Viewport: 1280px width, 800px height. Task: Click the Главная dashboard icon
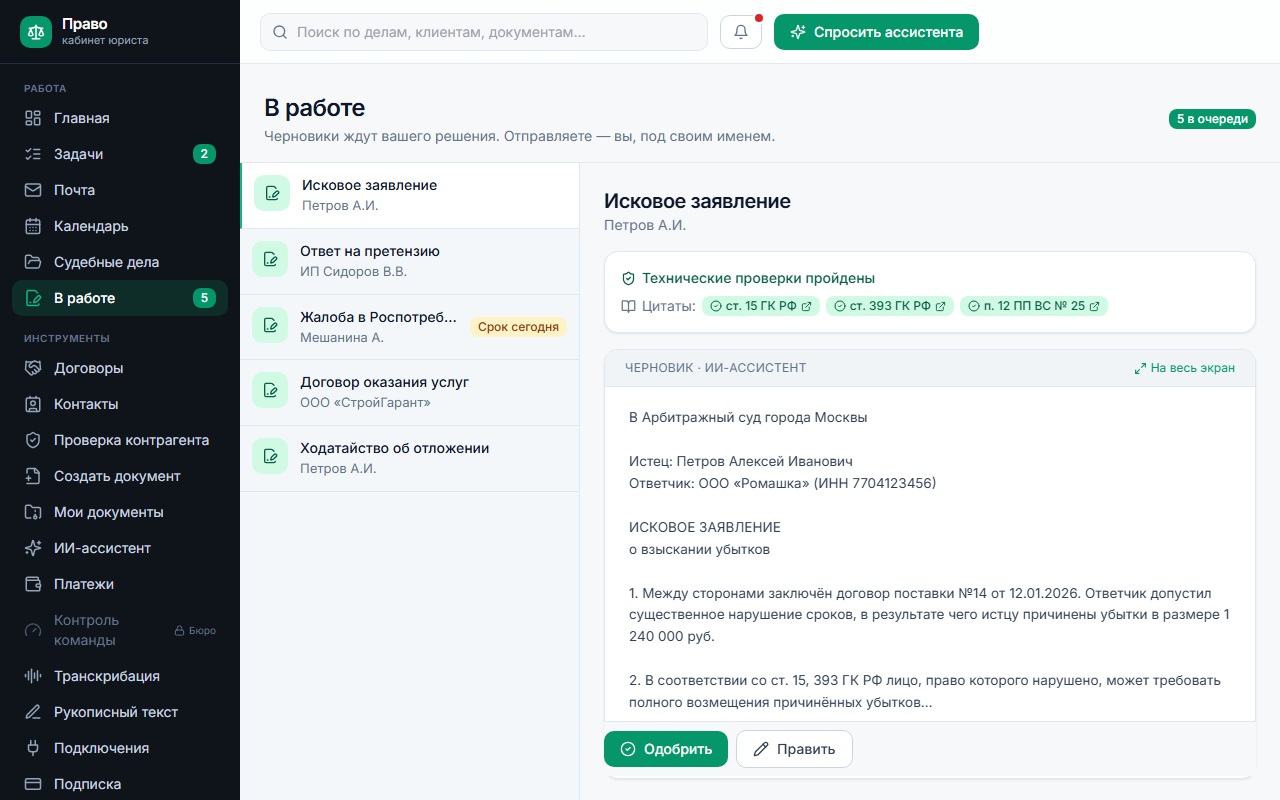pos(33,118)
